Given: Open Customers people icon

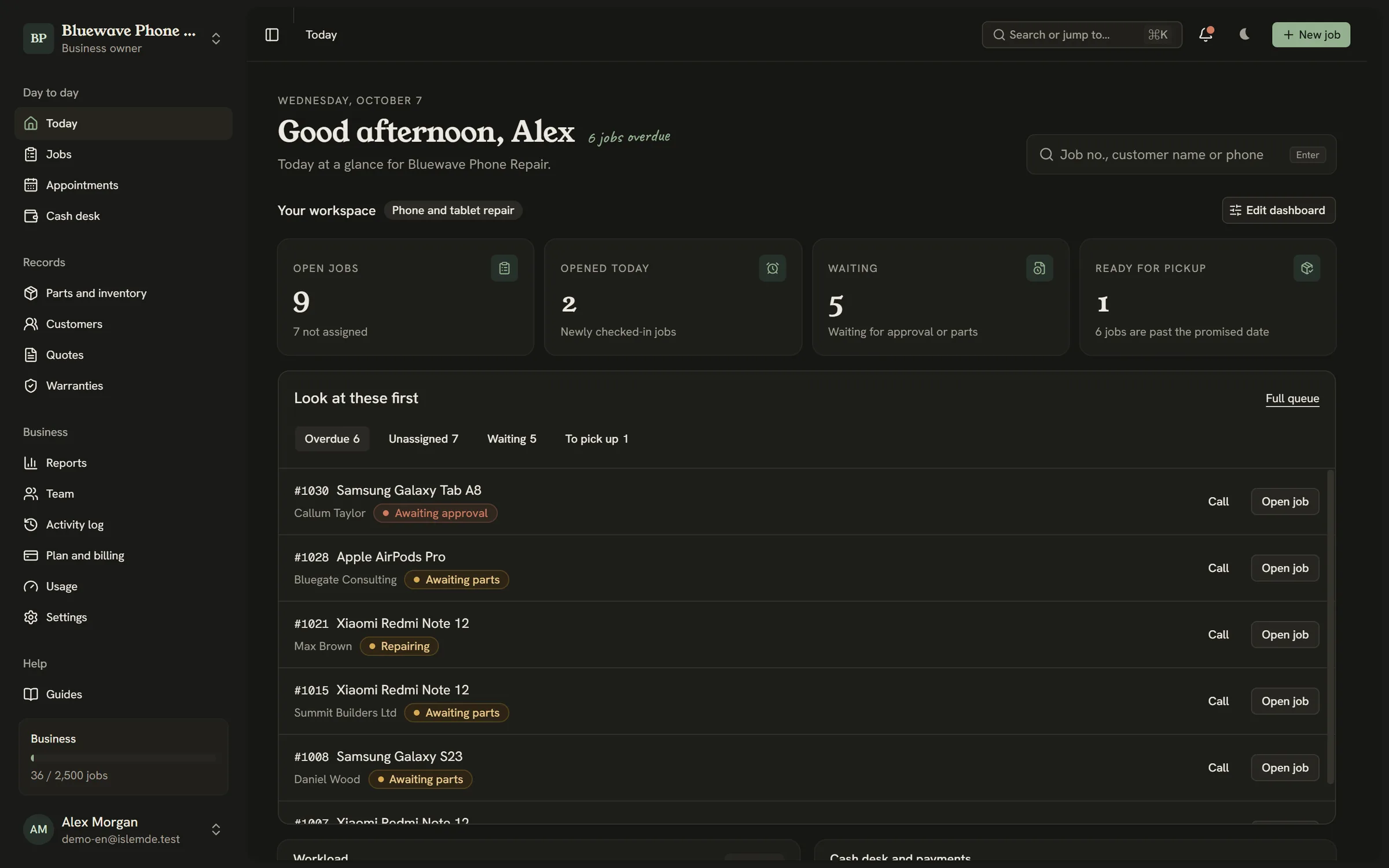Looking at the screenshot, I should pos(31,323).
